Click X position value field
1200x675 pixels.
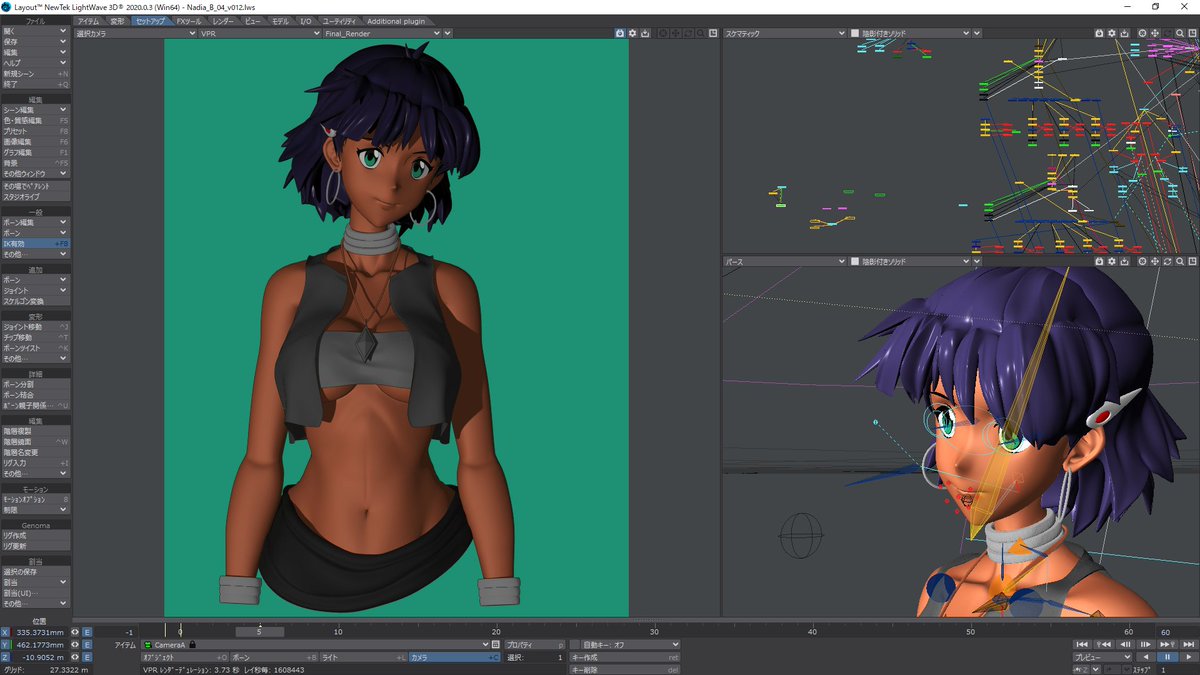pos(40,632)
